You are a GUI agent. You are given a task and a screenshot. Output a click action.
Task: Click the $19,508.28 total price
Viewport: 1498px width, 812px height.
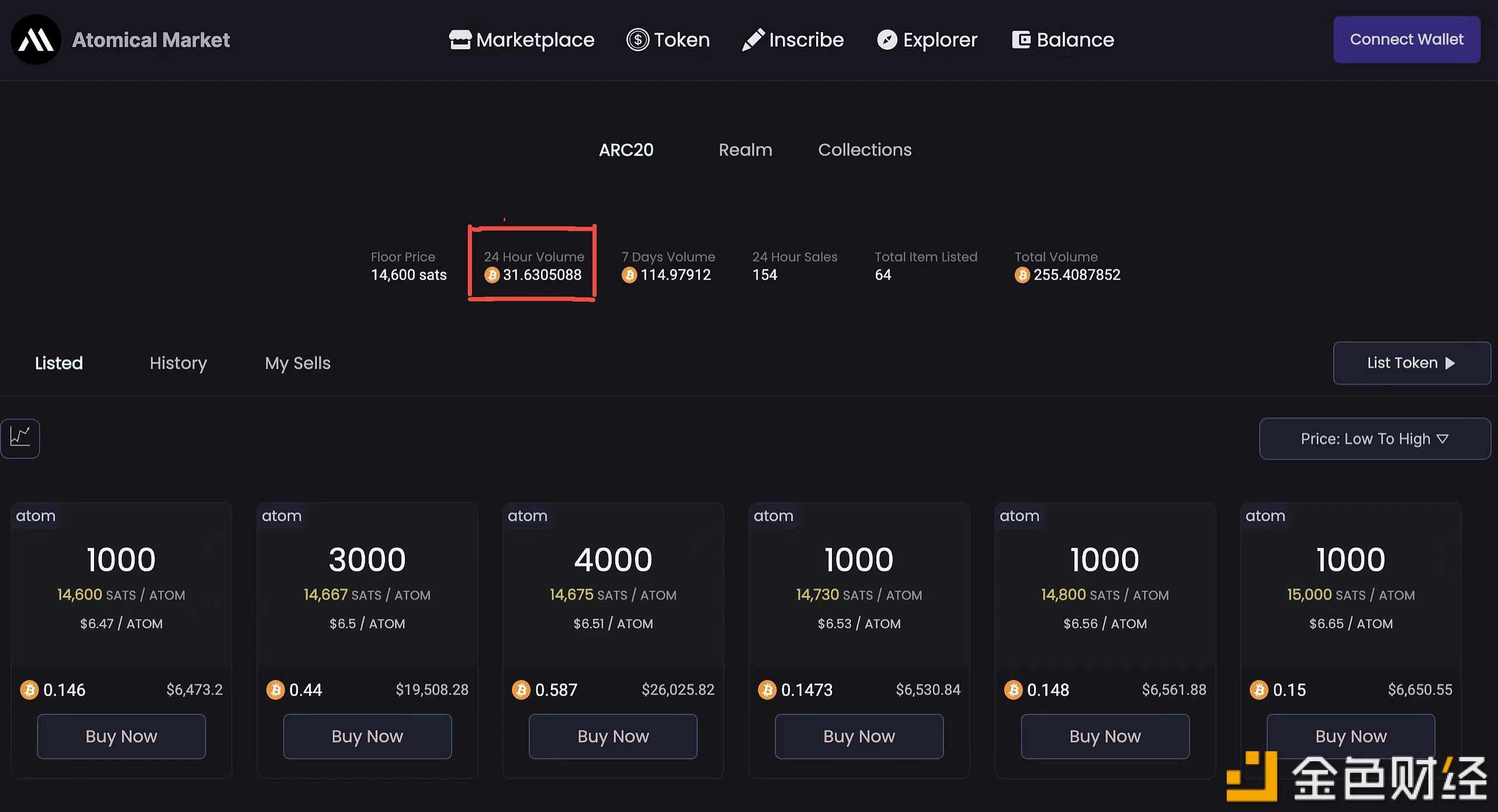click(x=432, y=690)
